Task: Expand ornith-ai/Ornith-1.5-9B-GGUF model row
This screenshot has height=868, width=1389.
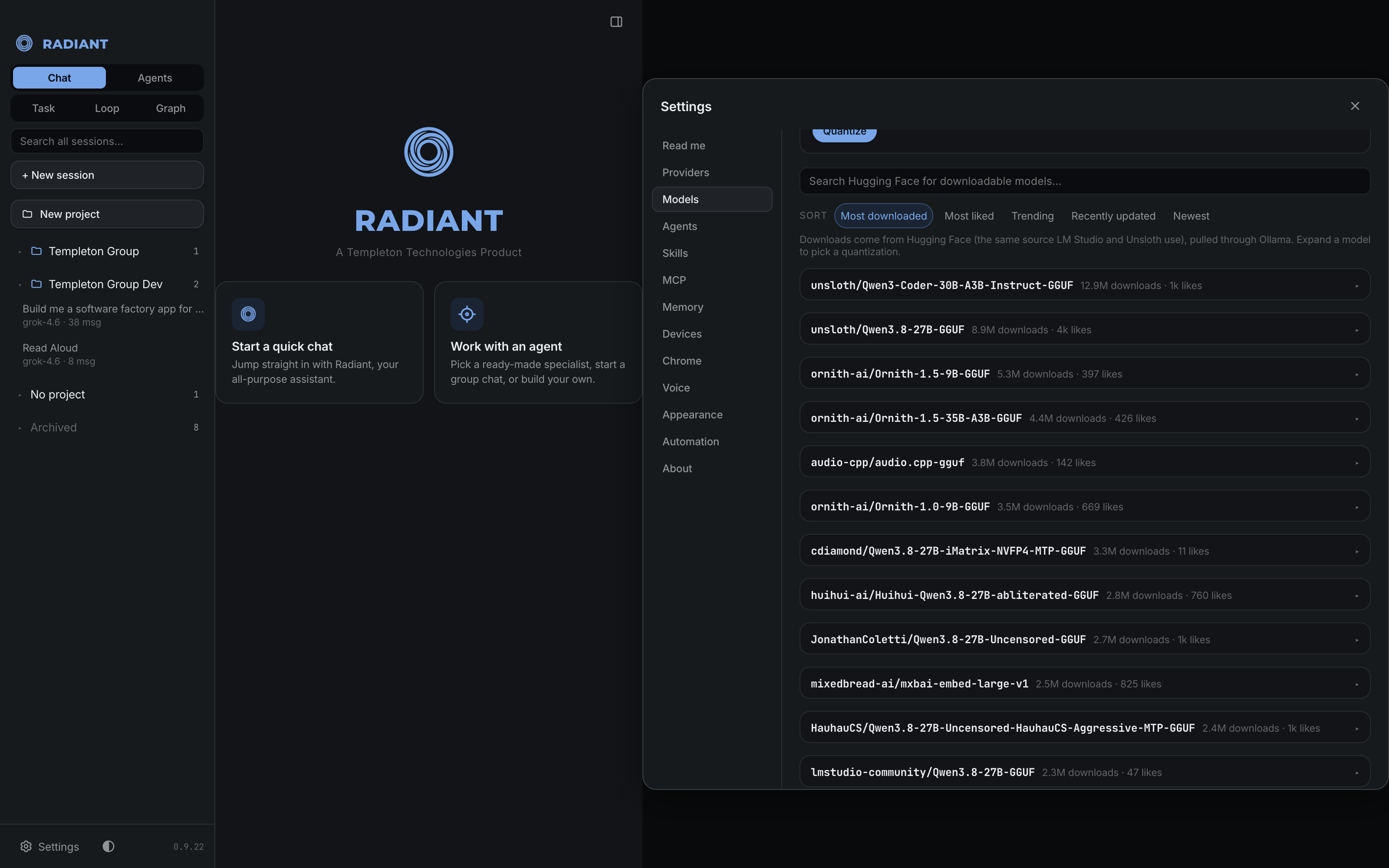Action: [1085, 374]
